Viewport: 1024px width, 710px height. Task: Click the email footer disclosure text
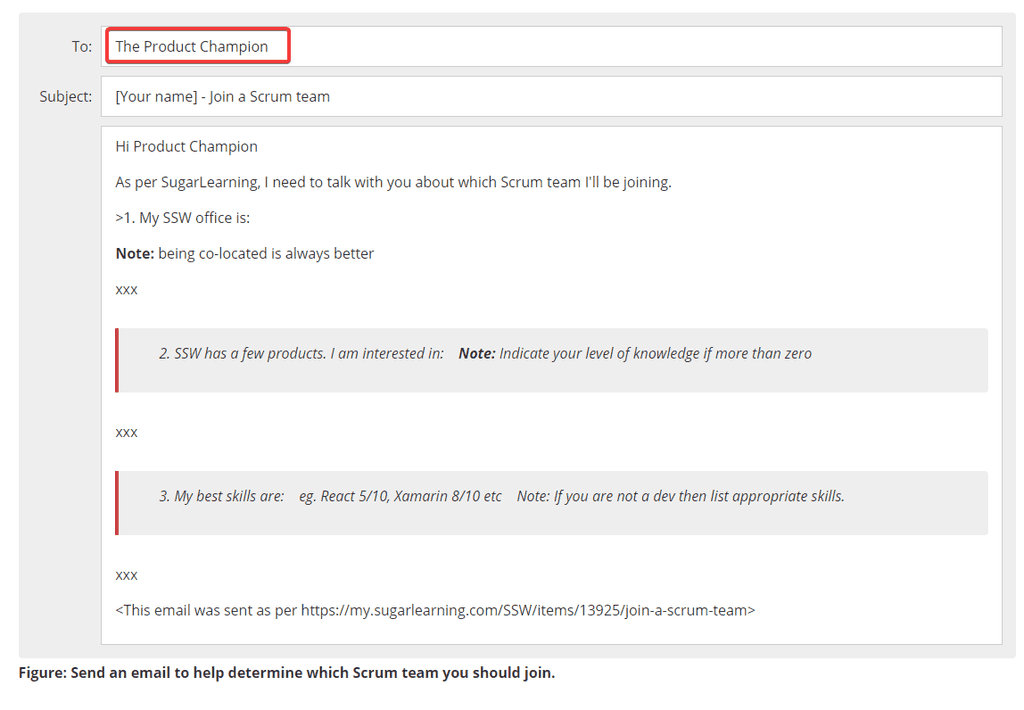click(x=434, y=609)
